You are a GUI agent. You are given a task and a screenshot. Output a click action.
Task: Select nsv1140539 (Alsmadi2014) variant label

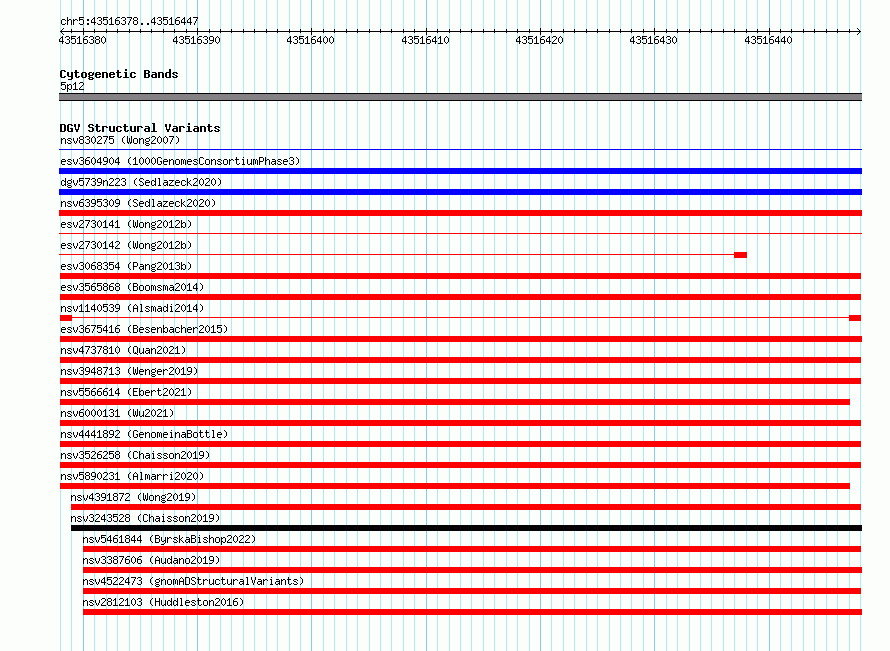[x=132, y=308]
